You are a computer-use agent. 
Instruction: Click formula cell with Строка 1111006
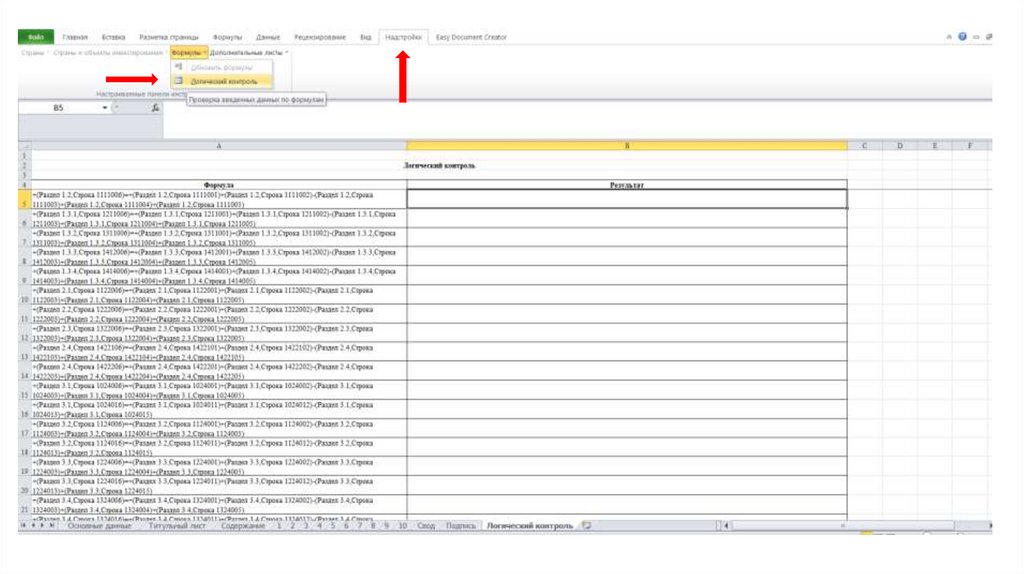(219, 199)
